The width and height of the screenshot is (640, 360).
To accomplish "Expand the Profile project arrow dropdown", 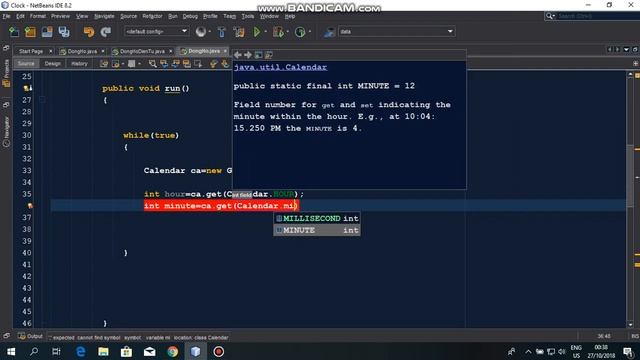I will tap(309, 32).
